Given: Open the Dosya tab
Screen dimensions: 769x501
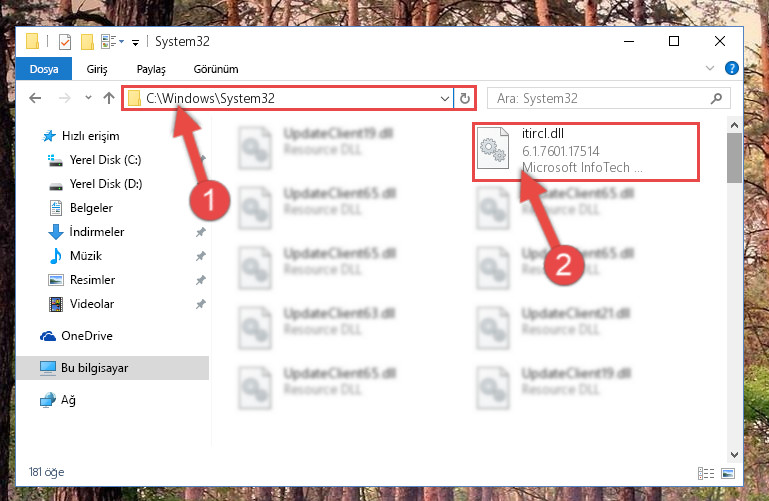Looking at the screenshot, I should click(x=44, y=69).
